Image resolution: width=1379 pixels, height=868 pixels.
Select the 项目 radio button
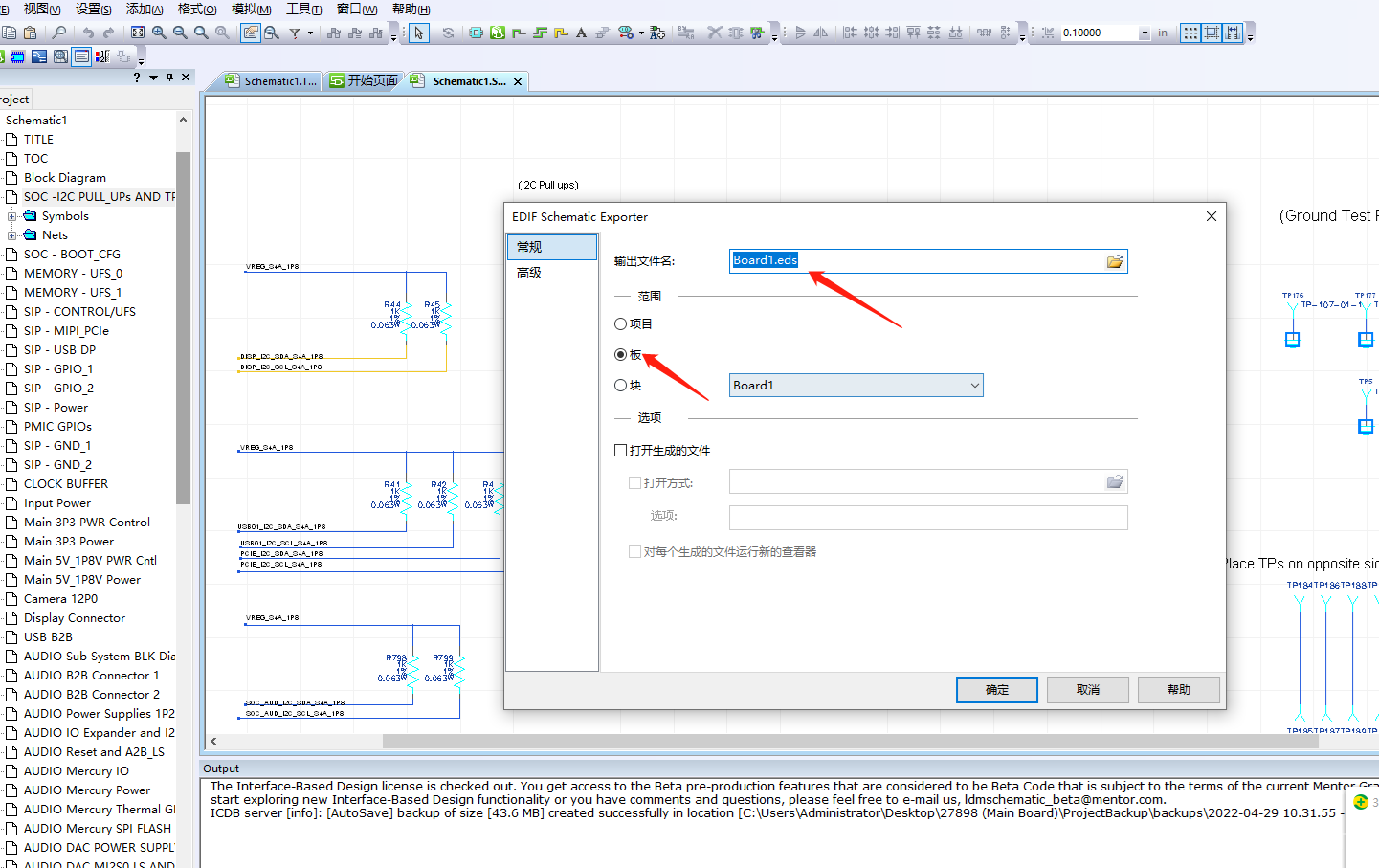620,324
